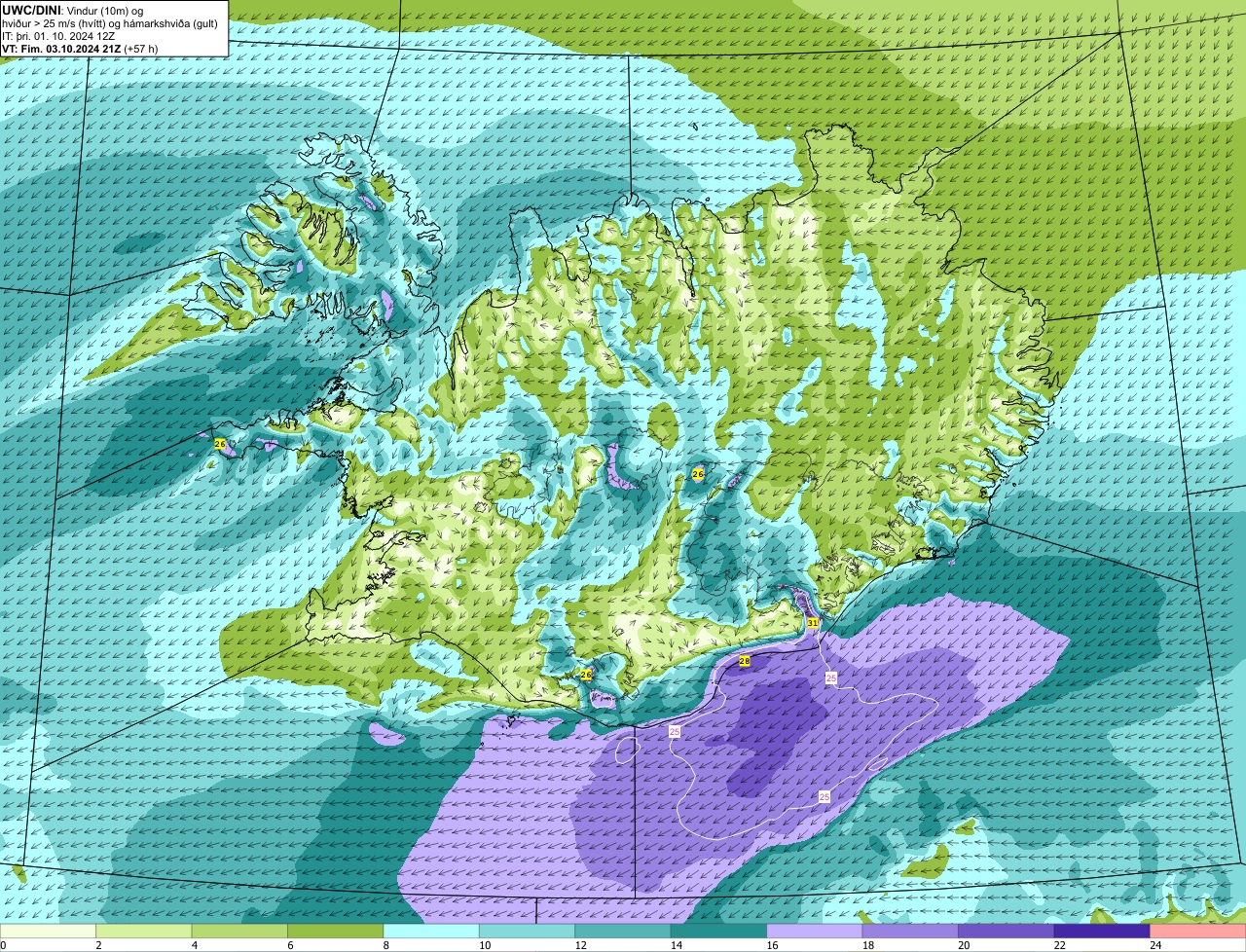This screenshot has width=1246, height=952.
Task: Pick the 4–6 m/s legend swatch
Action: click(x=240, y=932)
